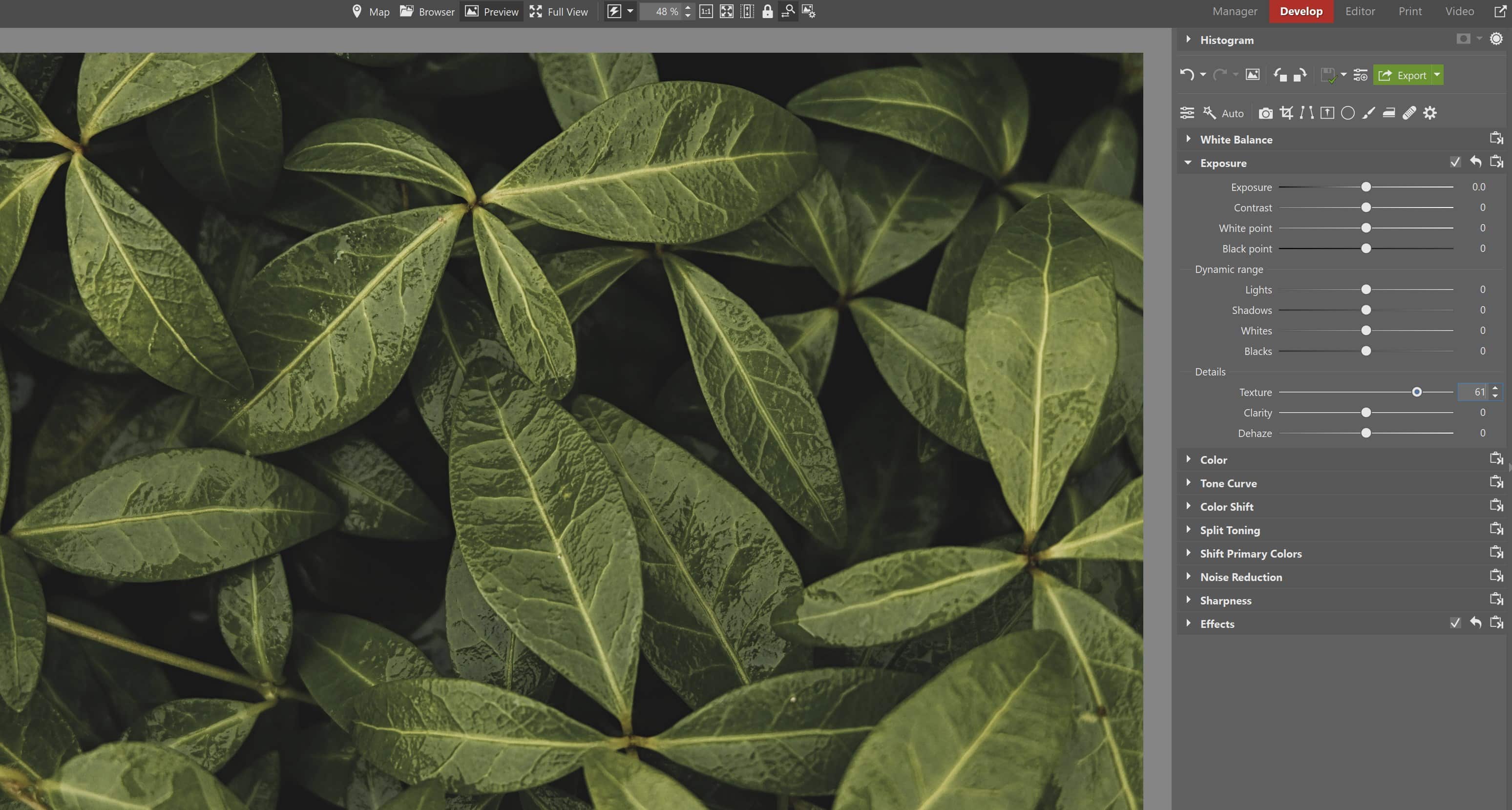This screenshot has width=1512, height=810.
Task: Click the Quick Preview lightning icon
Action: pos(614,11)
